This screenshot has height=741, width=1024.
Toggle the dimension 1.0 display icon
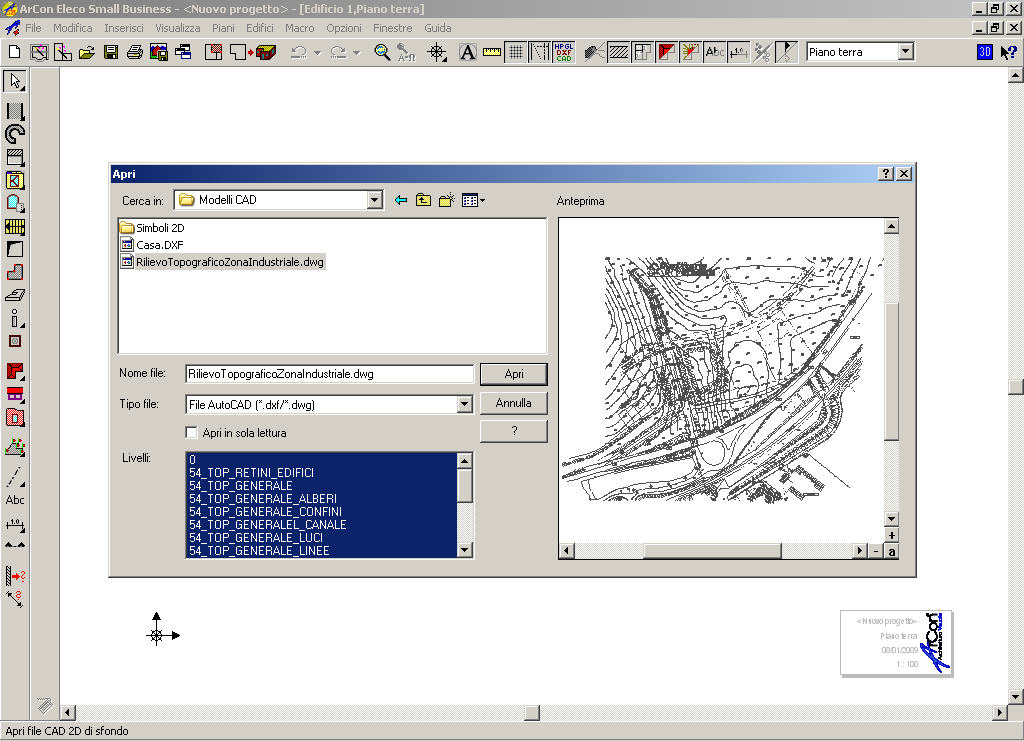[739, 52]
